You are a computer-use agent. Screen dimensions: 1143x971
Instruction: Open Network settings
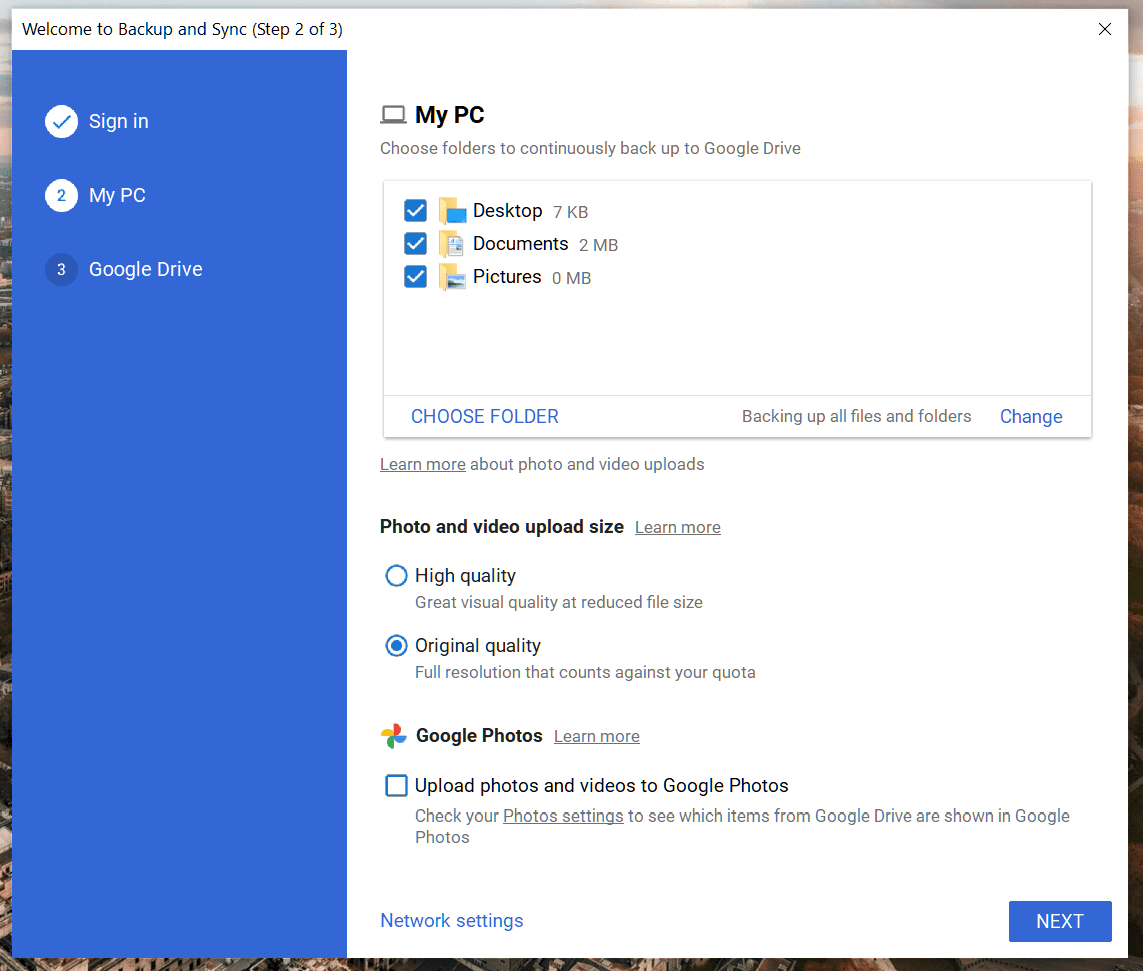[452, 921]
